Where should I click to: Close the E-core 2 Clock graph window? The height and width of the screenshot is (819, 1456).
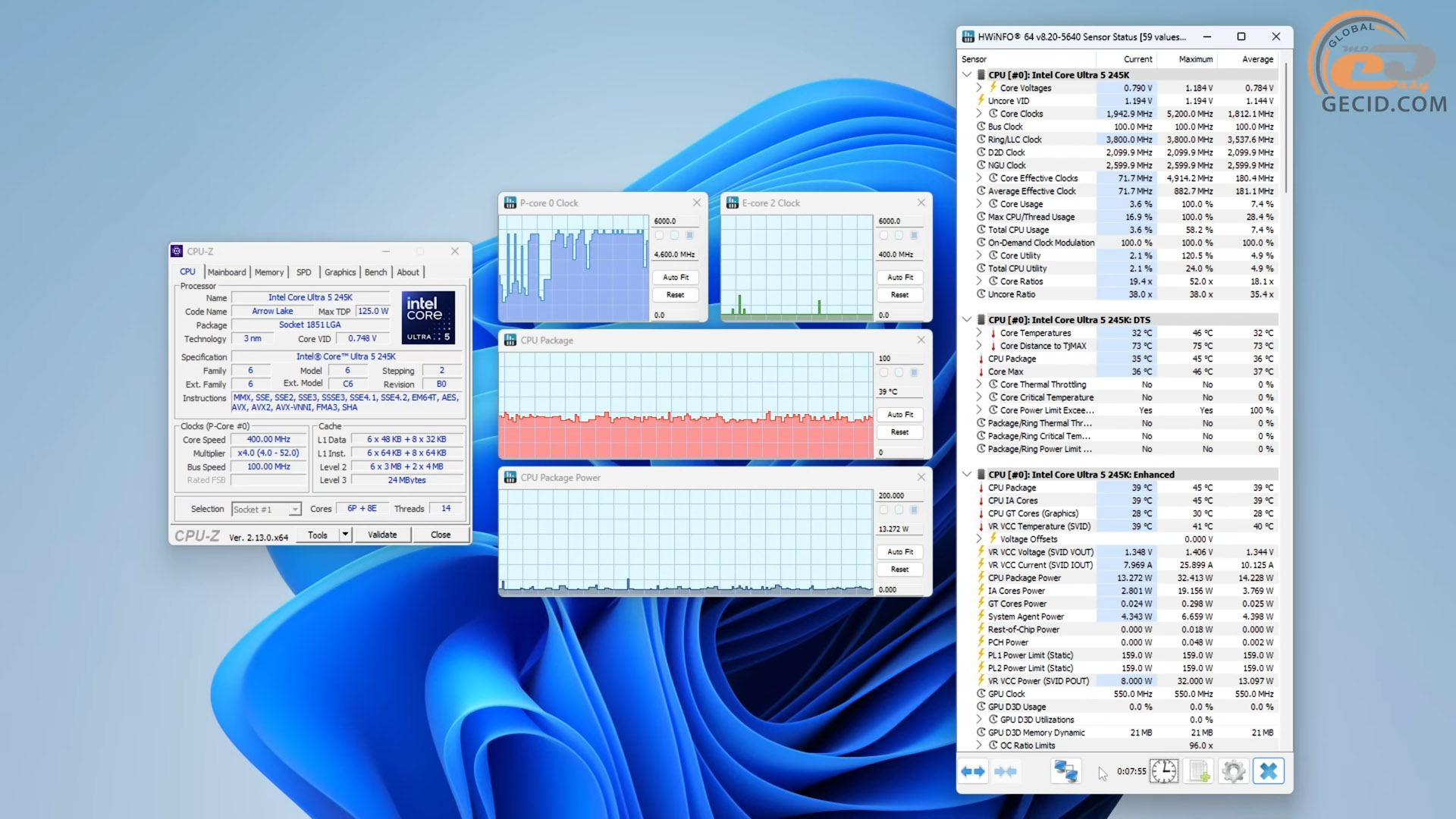(x=921, y=202)
